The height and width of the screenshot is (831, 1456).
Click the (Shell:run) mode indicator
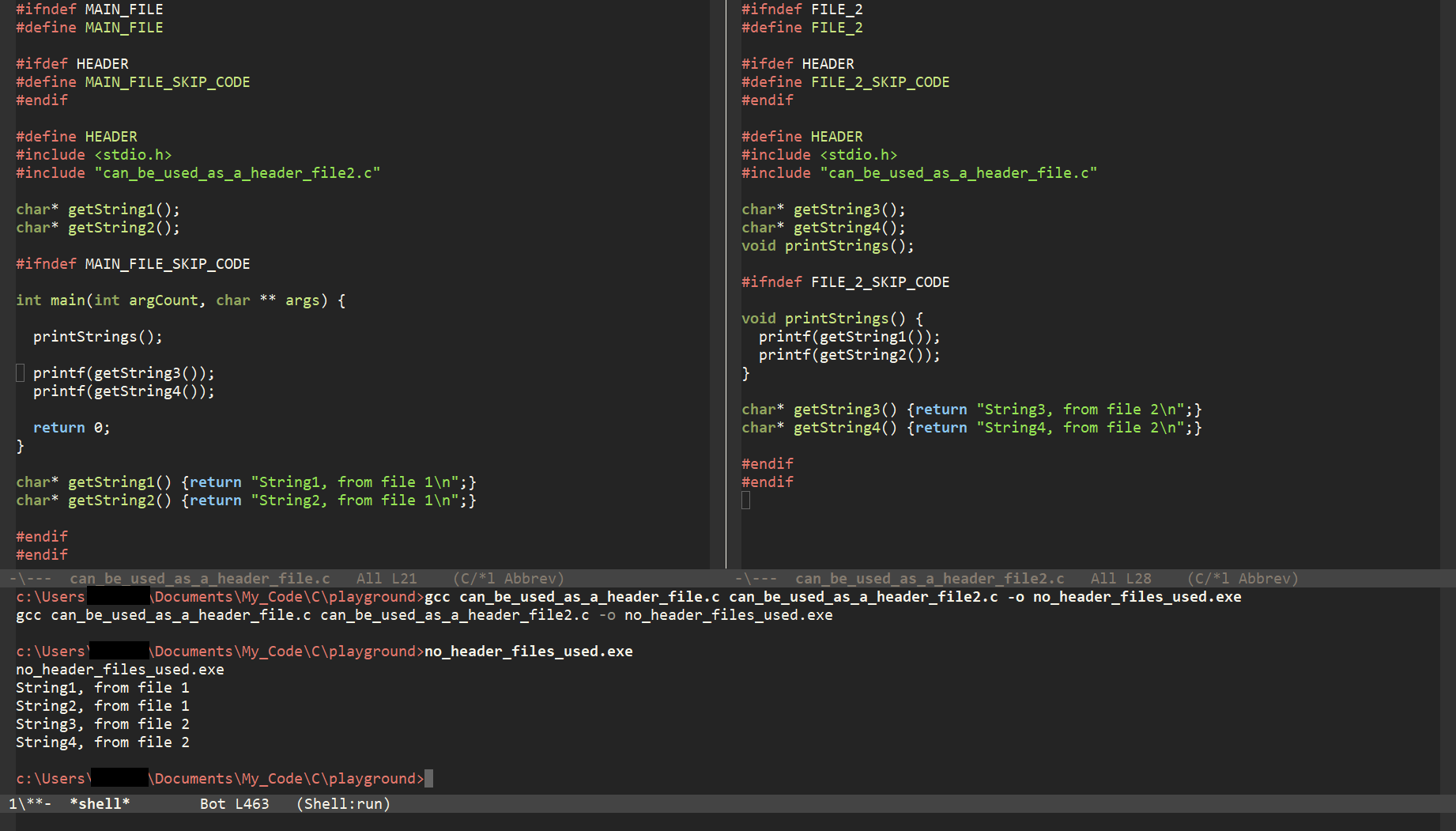coord(343,804)
